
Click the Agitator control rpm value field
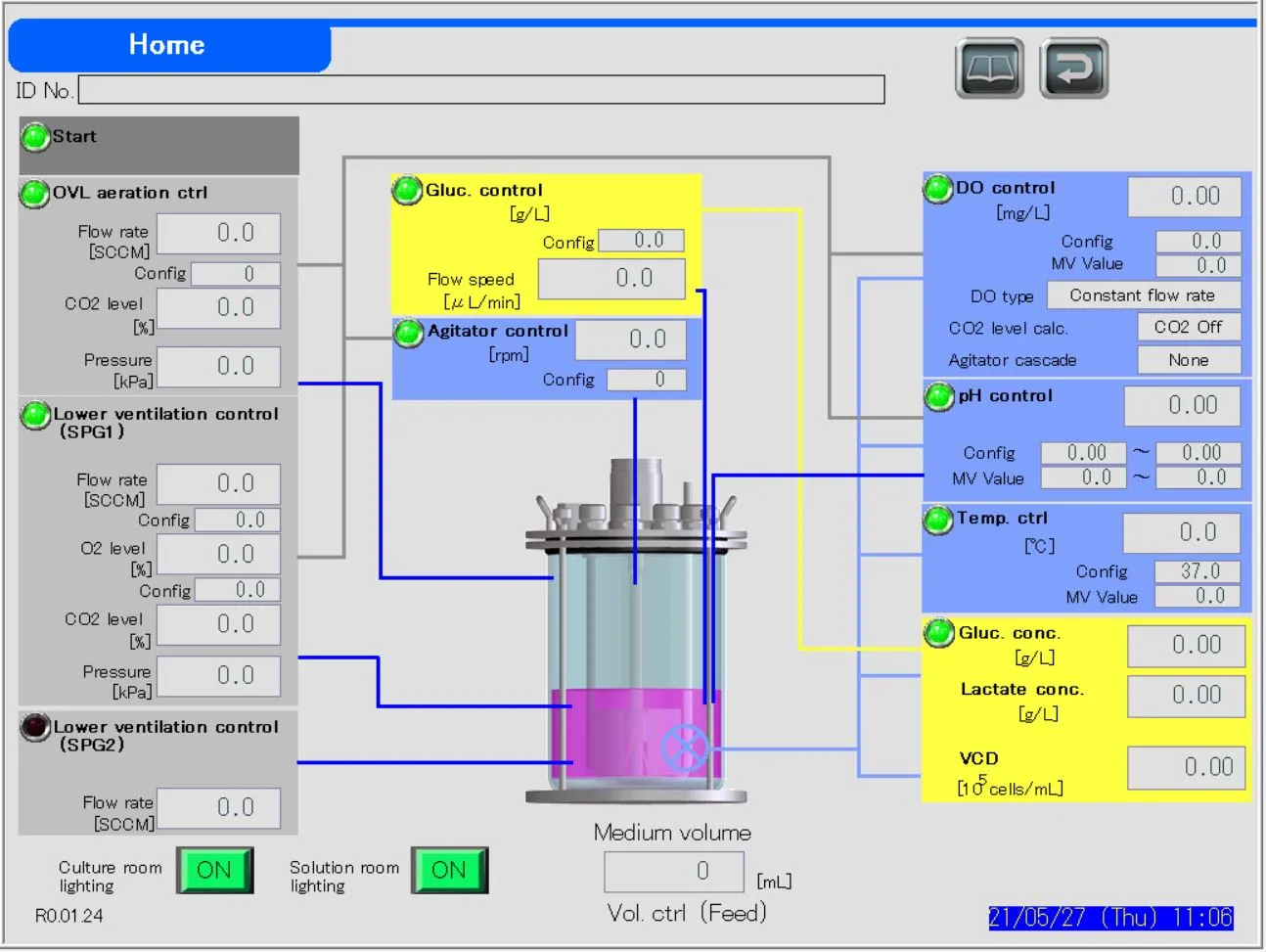tap(631, 340)
